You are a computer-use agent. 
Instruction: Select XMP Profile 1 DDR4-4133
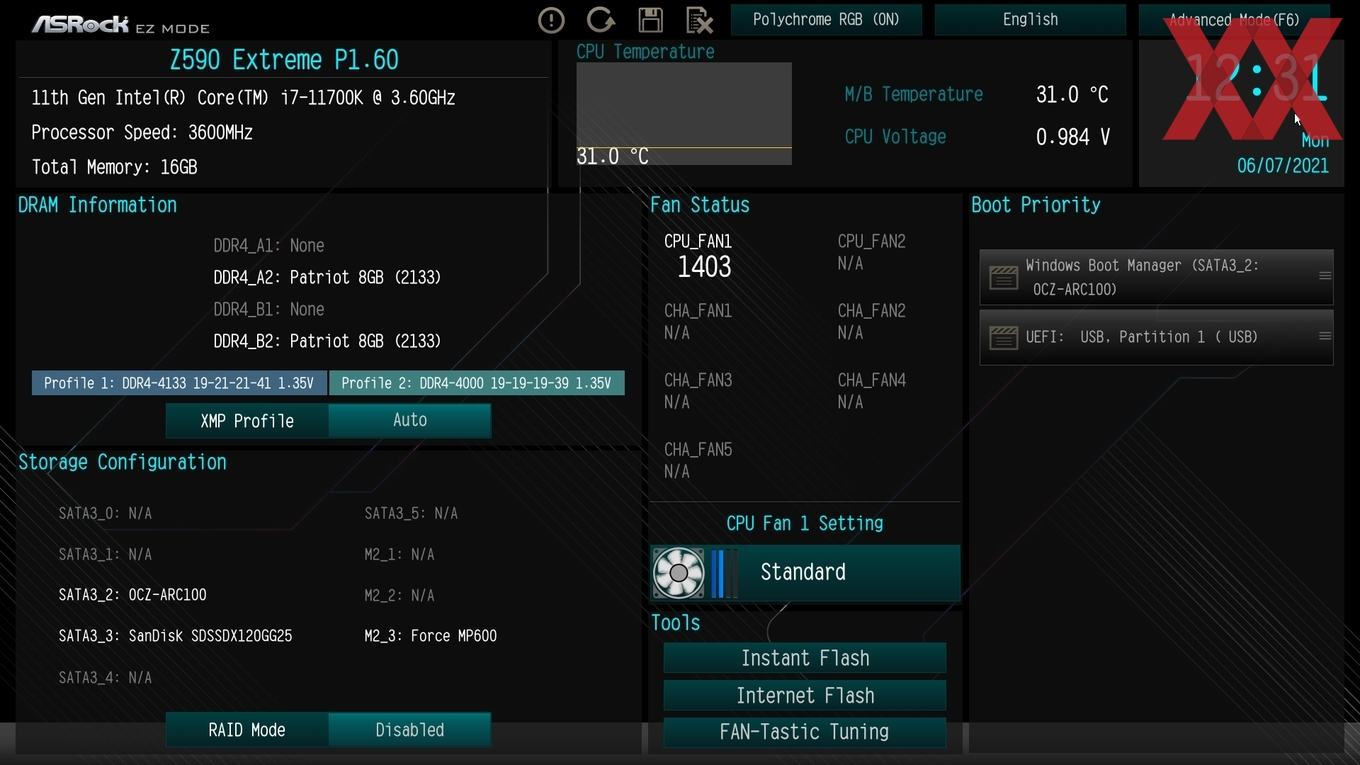click(x=179, y=383)
